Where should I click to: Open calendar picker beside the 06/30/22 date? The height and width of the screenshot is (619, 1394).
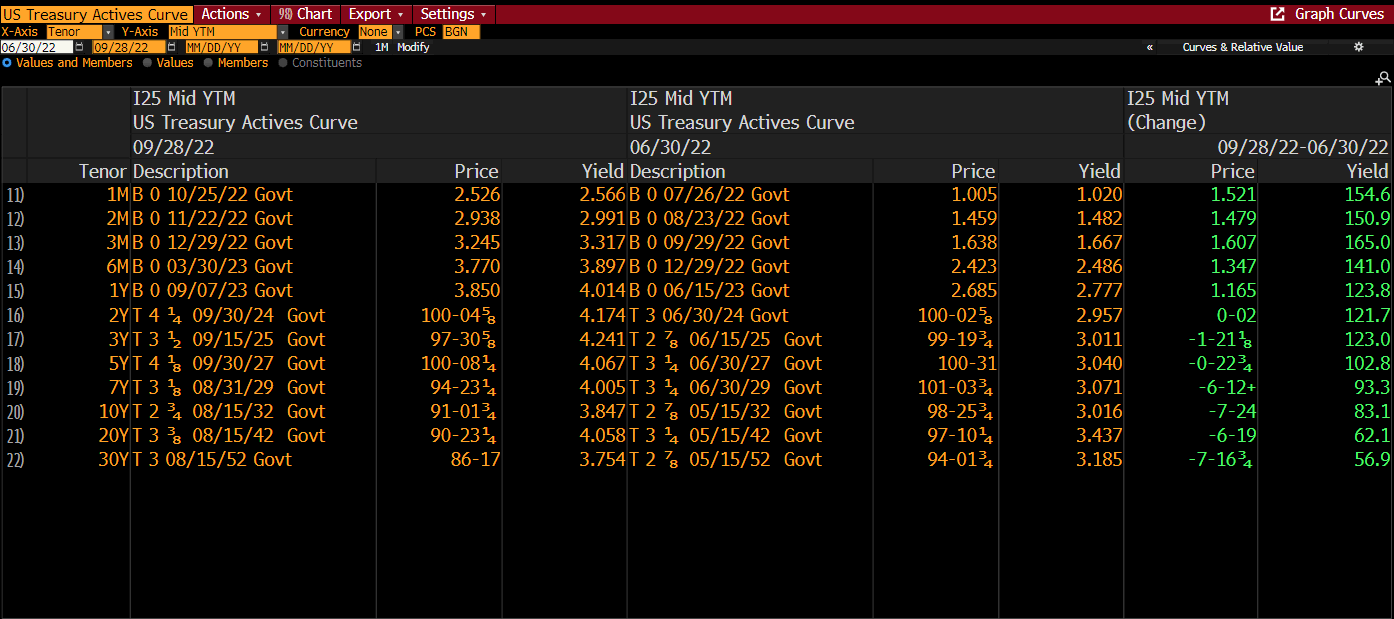80,47
